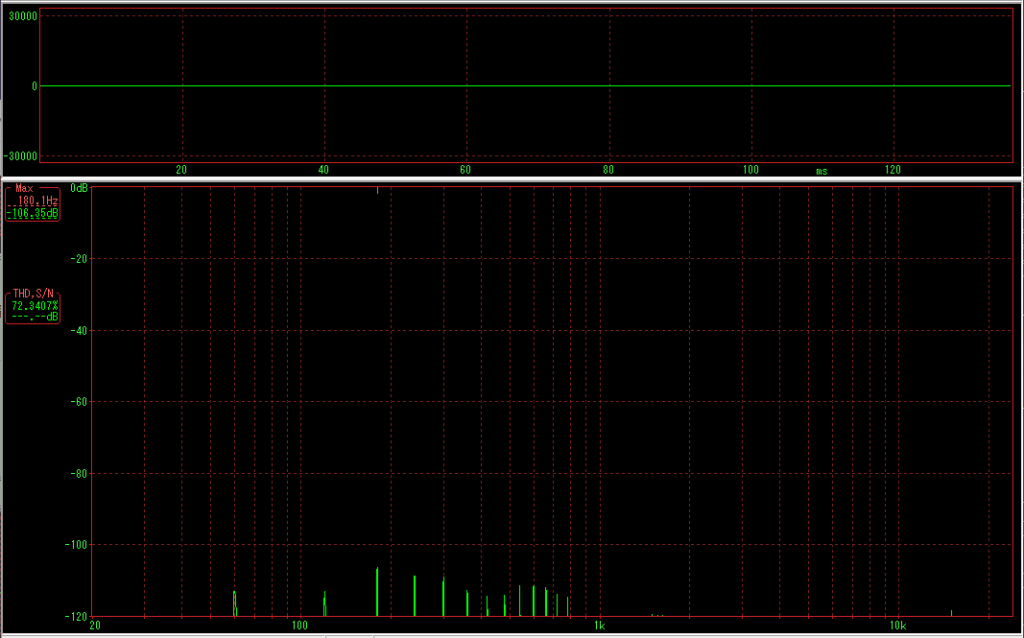
Task: Select the Max readout box title
Action: (x=24, y=188)
